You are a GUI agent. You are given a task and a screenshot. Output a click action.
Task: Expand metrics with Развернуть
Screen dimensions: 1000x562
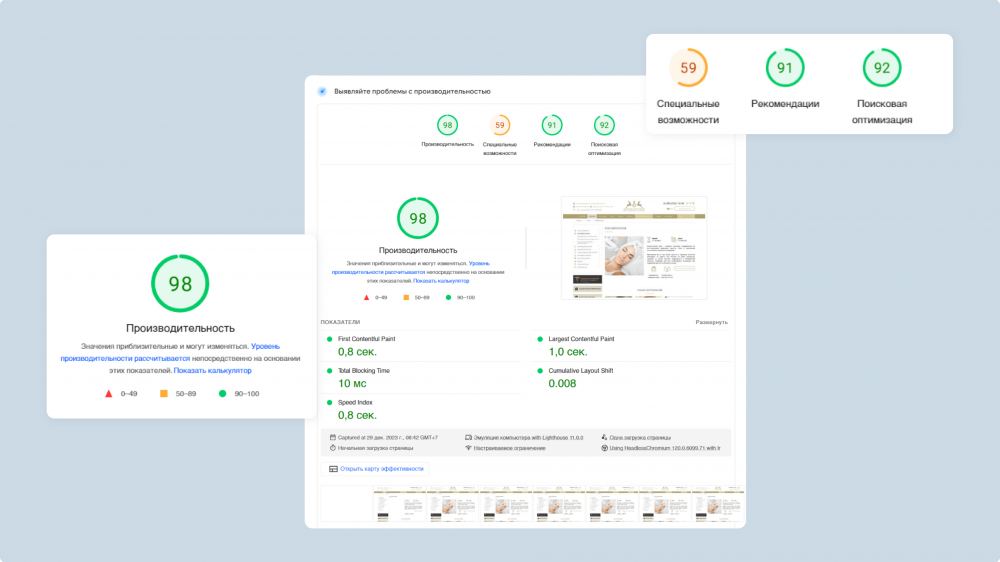711,322
